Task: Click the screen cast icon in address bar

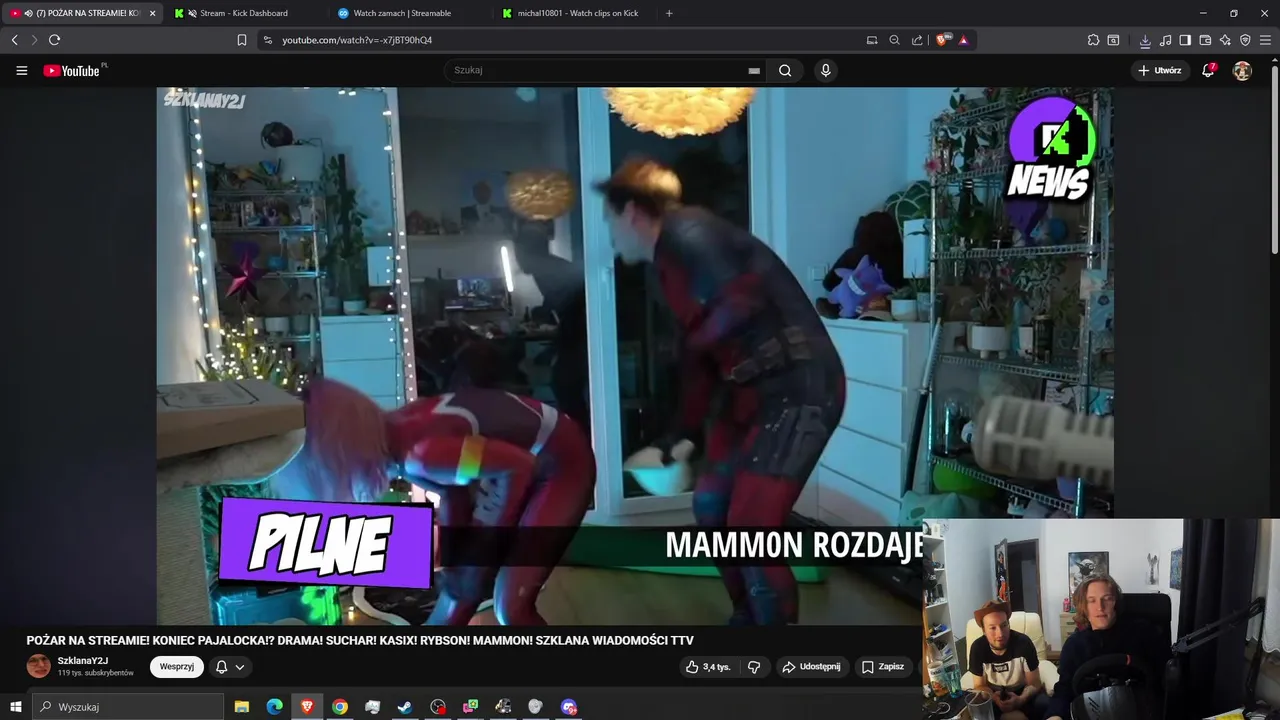Action: [872, 40]
